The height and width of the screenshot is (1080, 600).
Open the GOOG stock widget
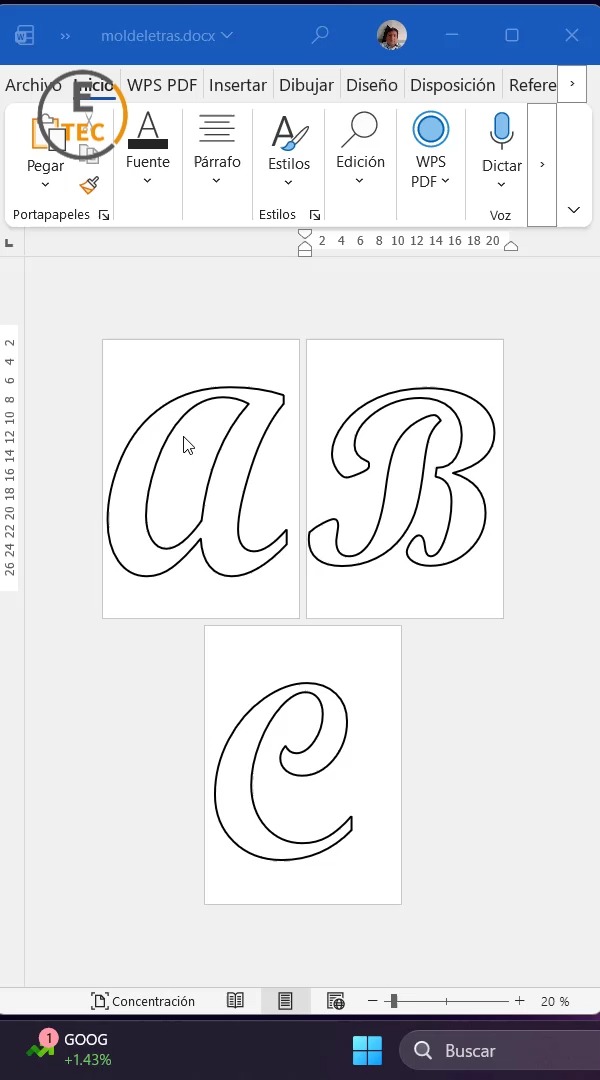(x=69, y=1049)
